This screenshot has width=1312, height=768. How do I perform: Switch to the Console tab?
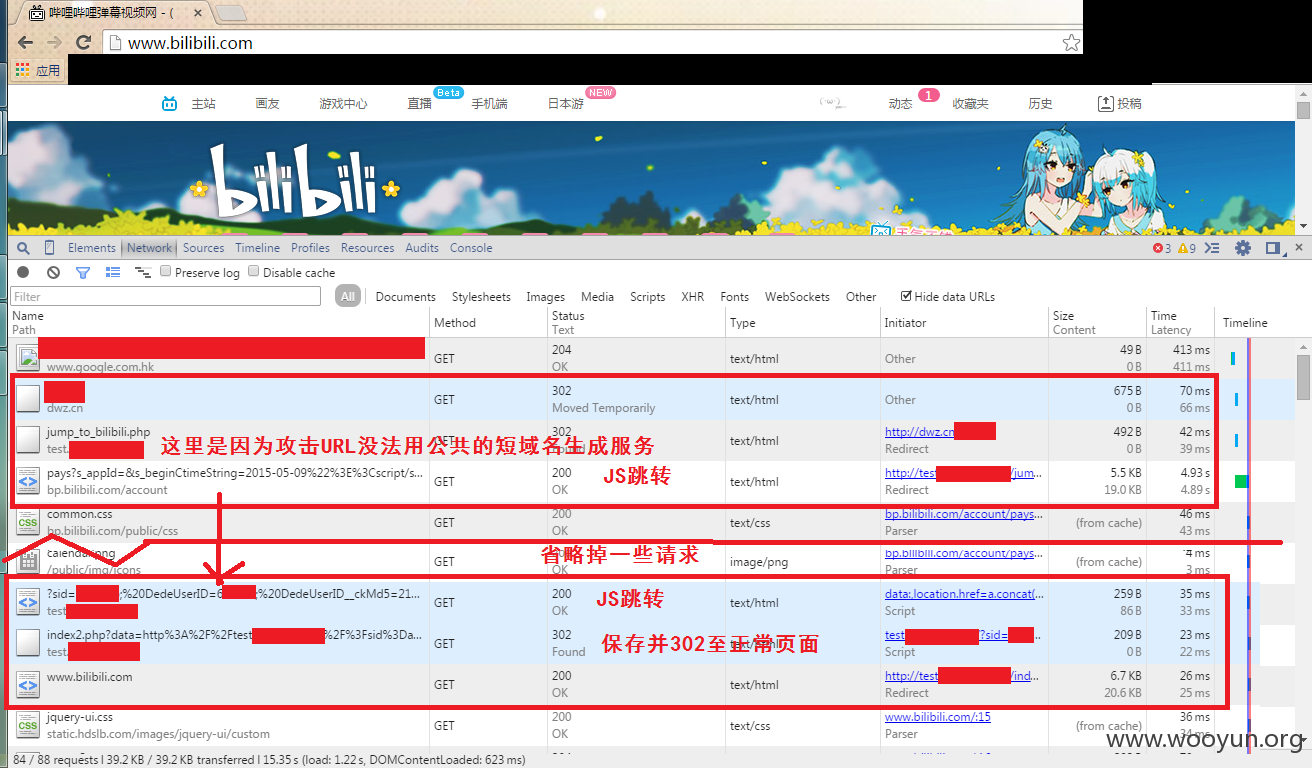(471, 248)
